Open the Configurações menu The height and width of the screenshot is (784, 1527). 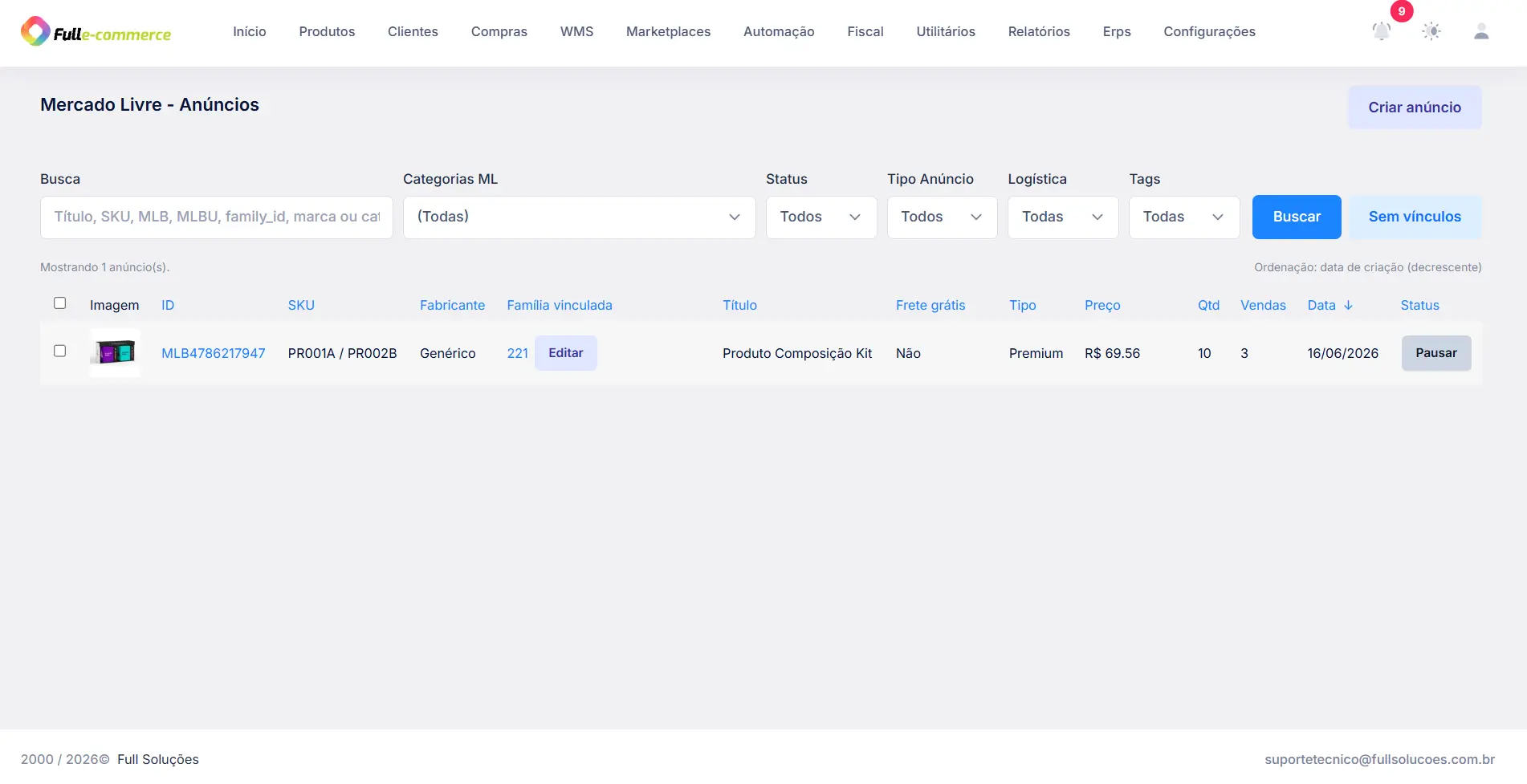(x=1209, y=31)
